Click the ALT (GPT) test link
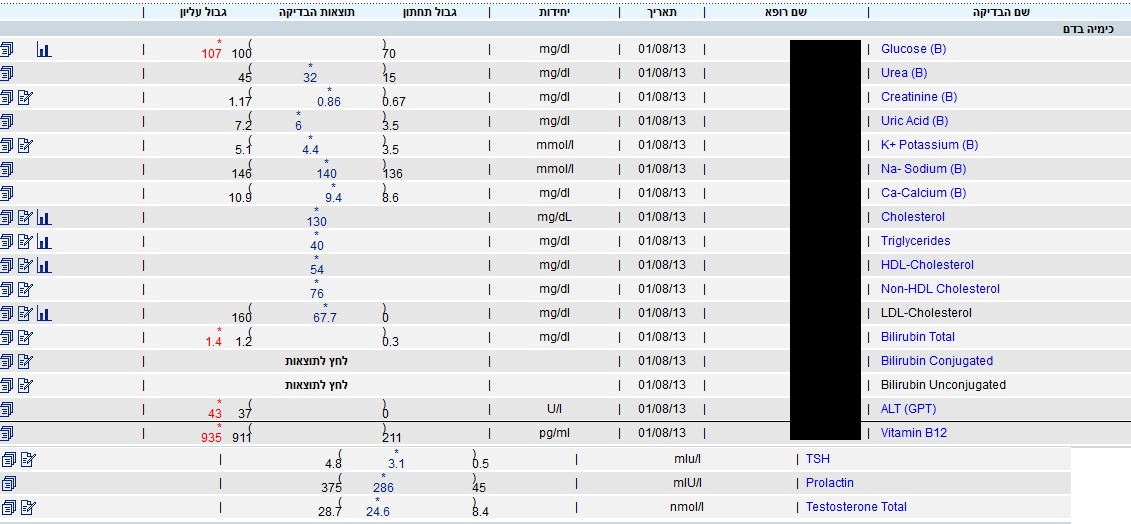This screenshot has height=524, width=1131. [x=908, y=409]
